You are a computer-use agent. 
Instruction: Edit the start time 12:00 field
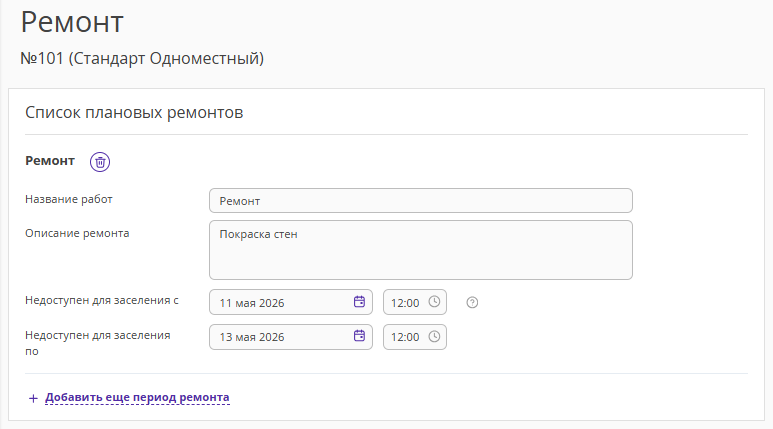(415, 302)
